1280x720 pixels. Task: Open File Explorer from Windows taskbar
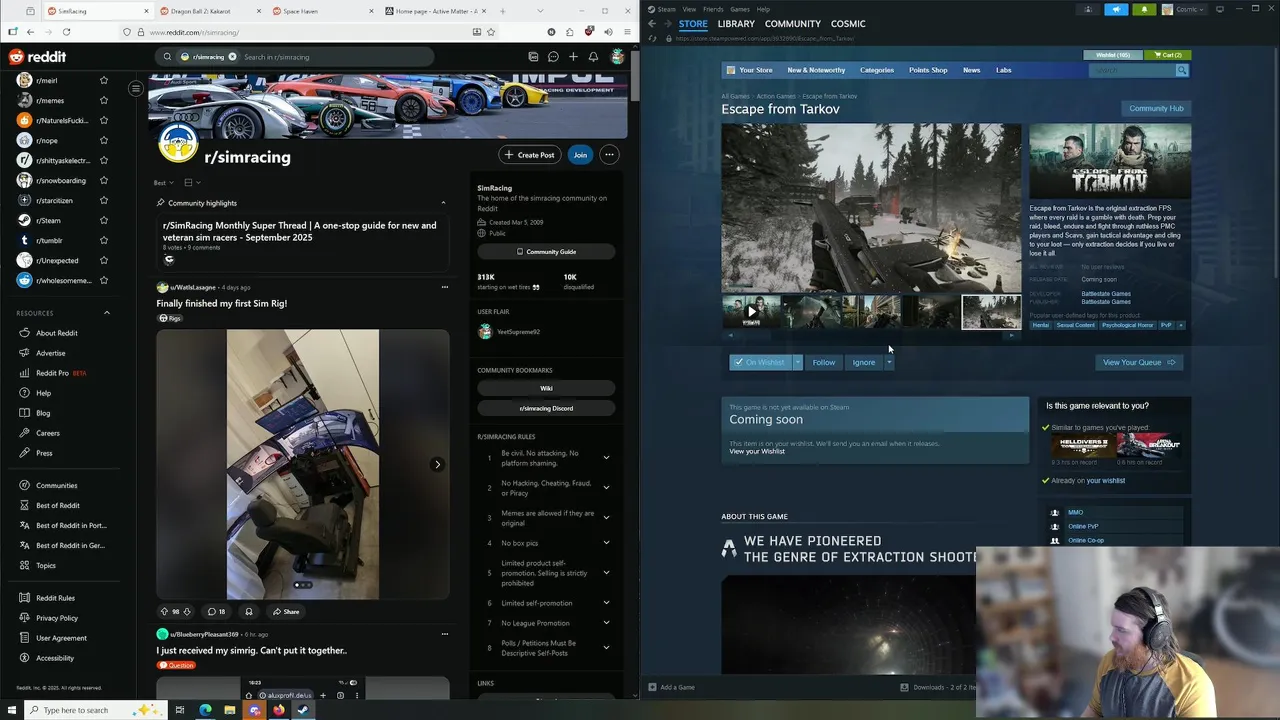[x=230, y=710]
